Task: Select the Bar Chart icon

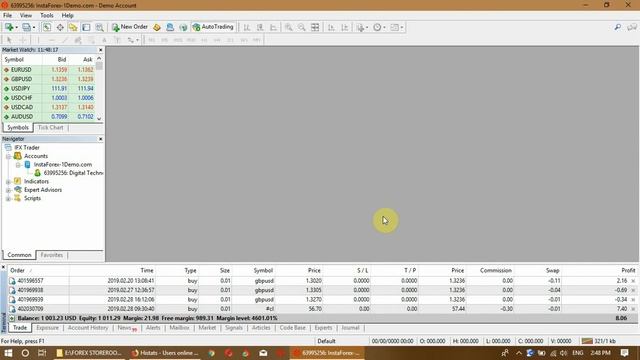Action: [x=247, y=27]
